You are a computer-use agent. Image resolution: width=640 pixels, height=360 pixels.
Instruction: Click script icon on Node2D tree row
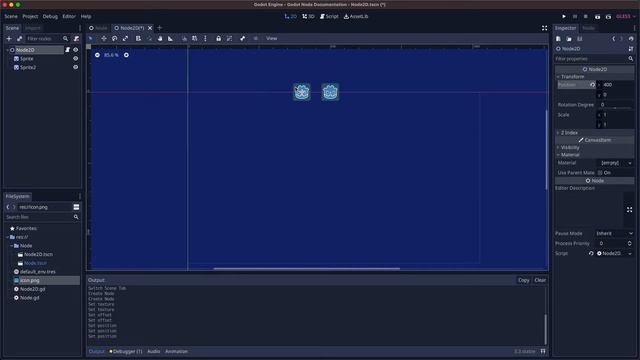[68, 50]
